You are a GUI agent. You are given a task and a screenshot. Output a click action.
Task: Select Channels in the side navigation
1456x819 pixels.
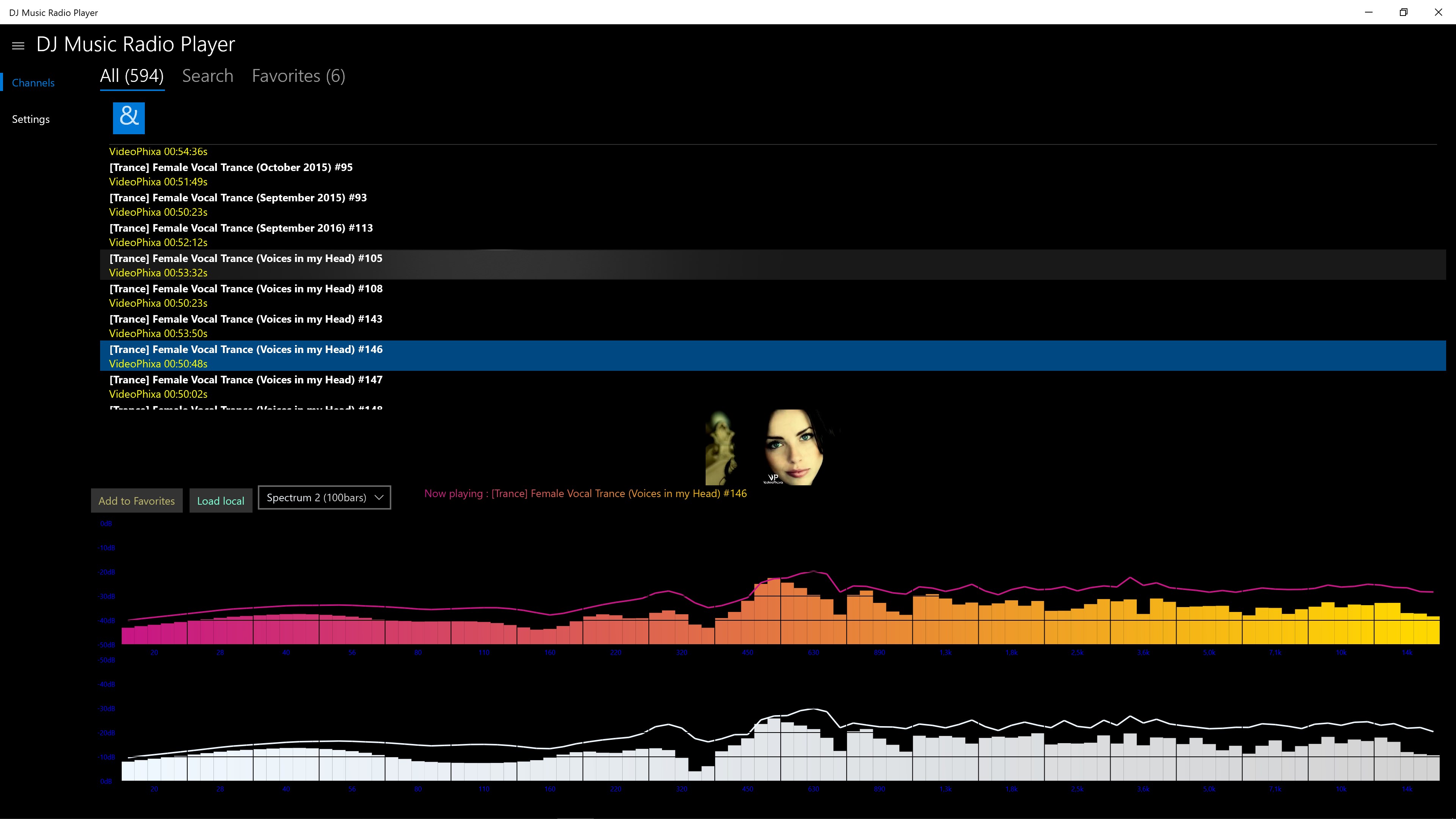pos(33,83)
